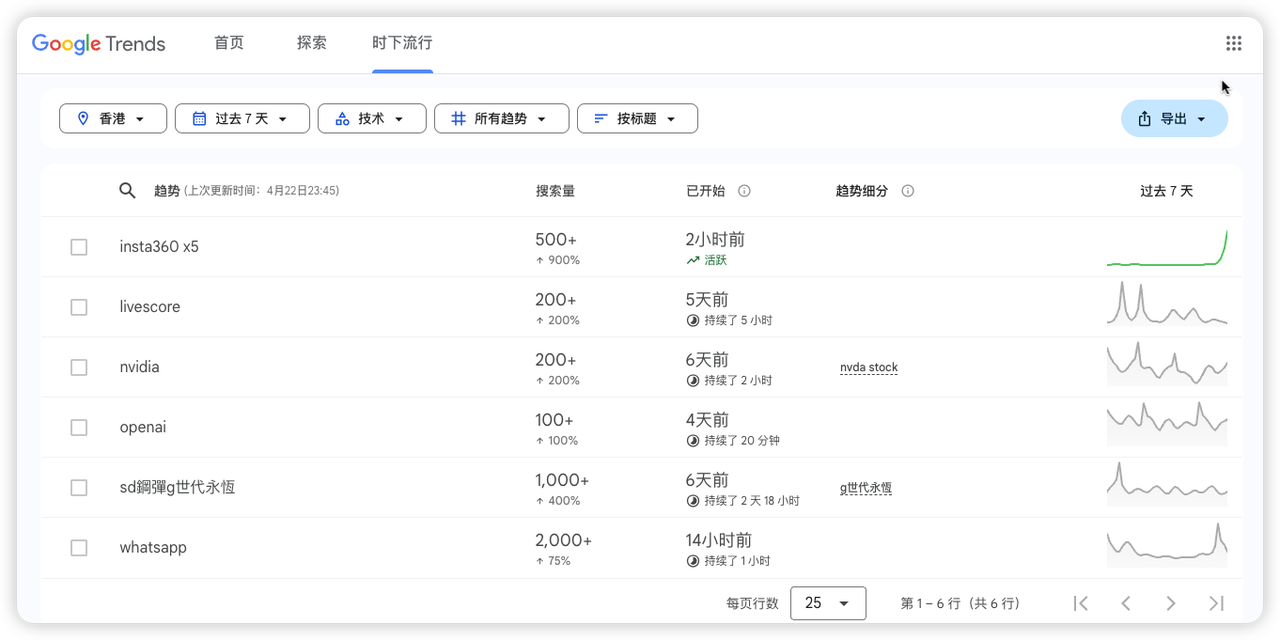The height and width of the screenshot is (640, 1280).
Task: Select the insta360 x5 checkbox
Action: (x=79, y=247)
